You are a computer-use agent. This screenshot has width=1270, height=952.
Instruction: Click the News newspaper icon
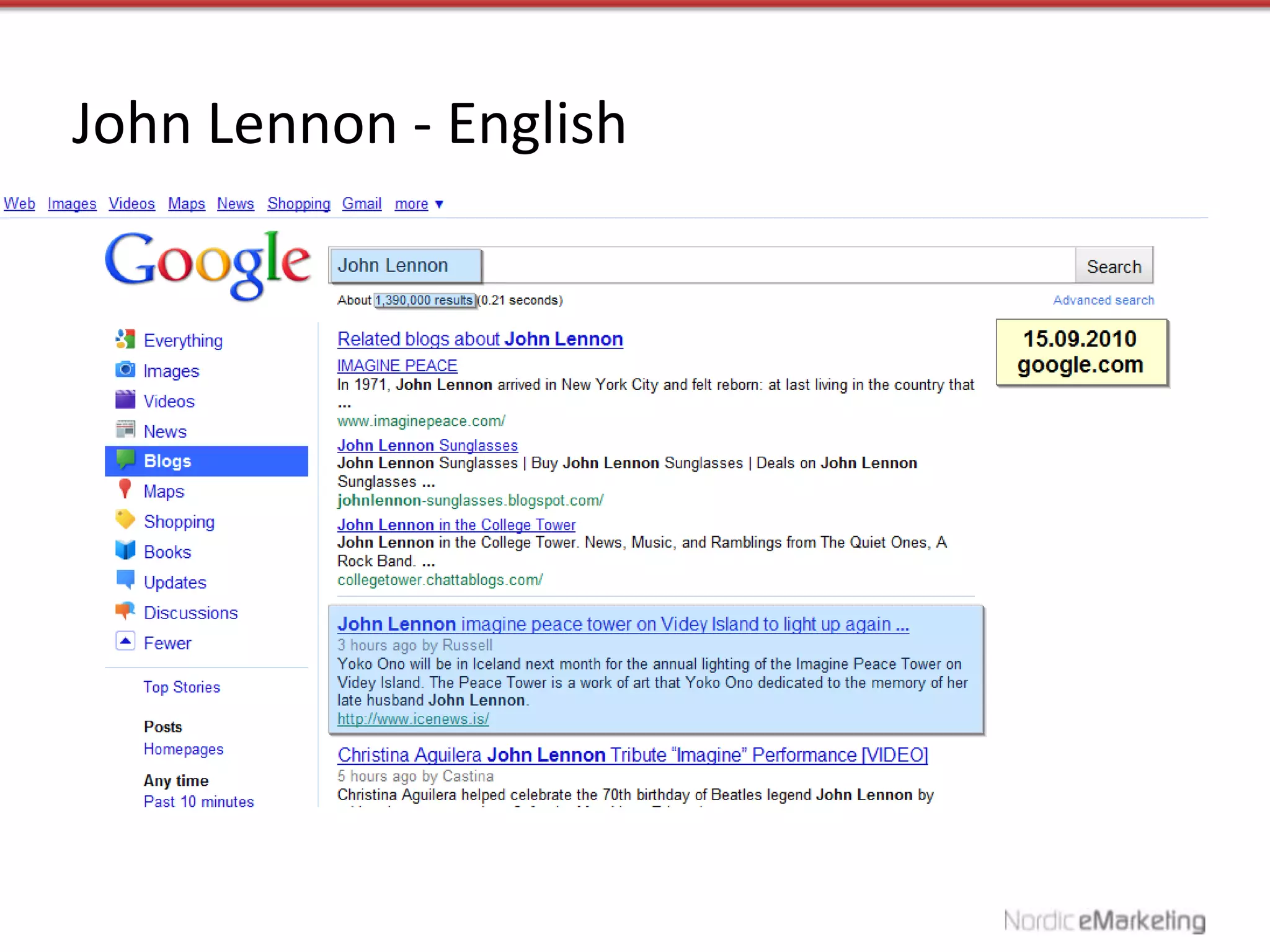tap(125, 430)
